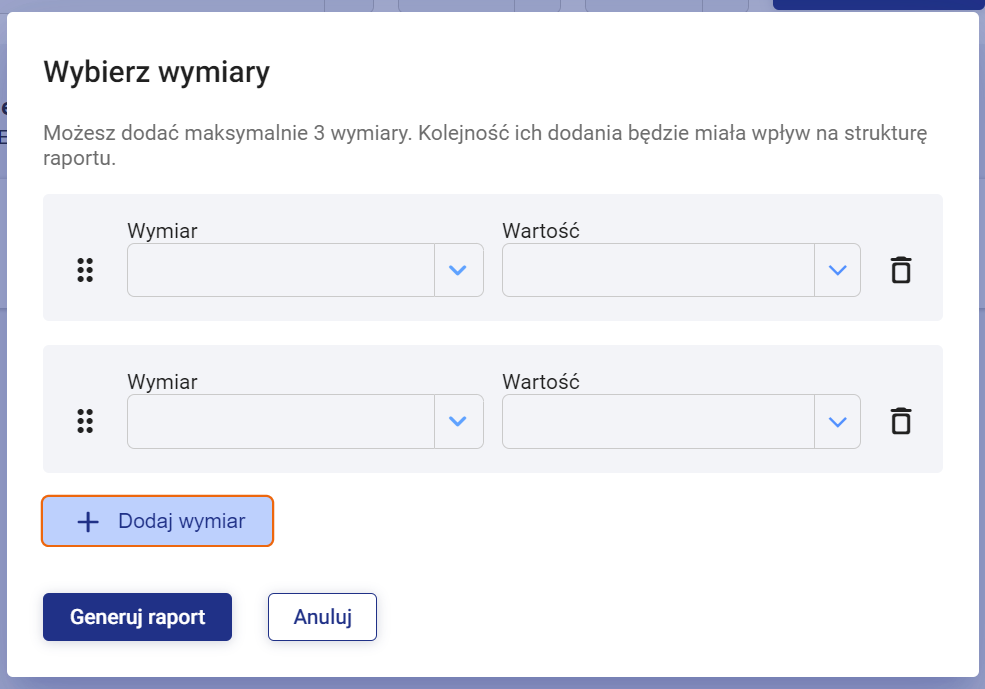
Task: Click the drag handle of the second dimension row
Action: (85, 421)
